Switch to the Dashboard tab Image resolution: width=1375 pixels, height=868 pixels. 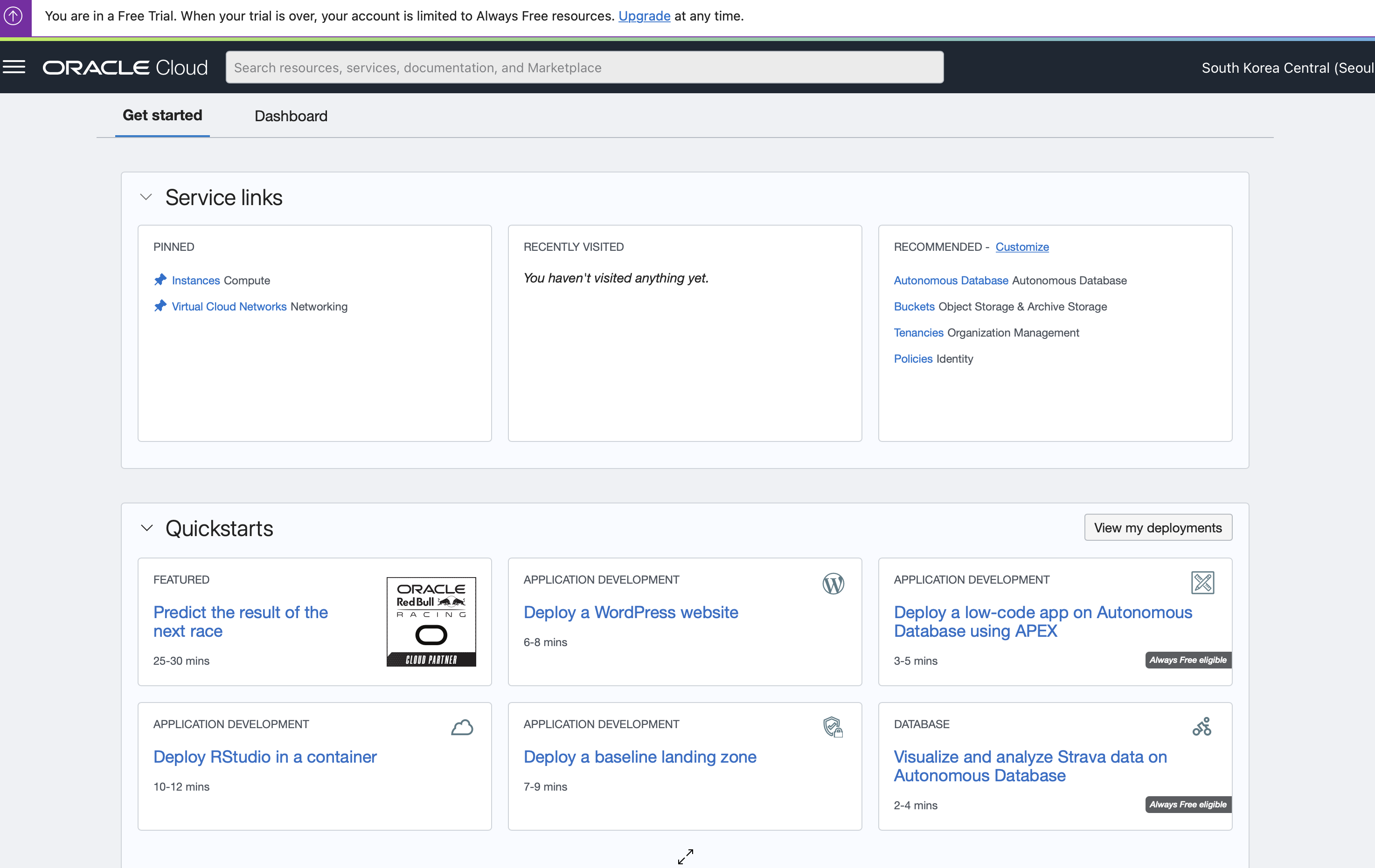coord(291,116)
